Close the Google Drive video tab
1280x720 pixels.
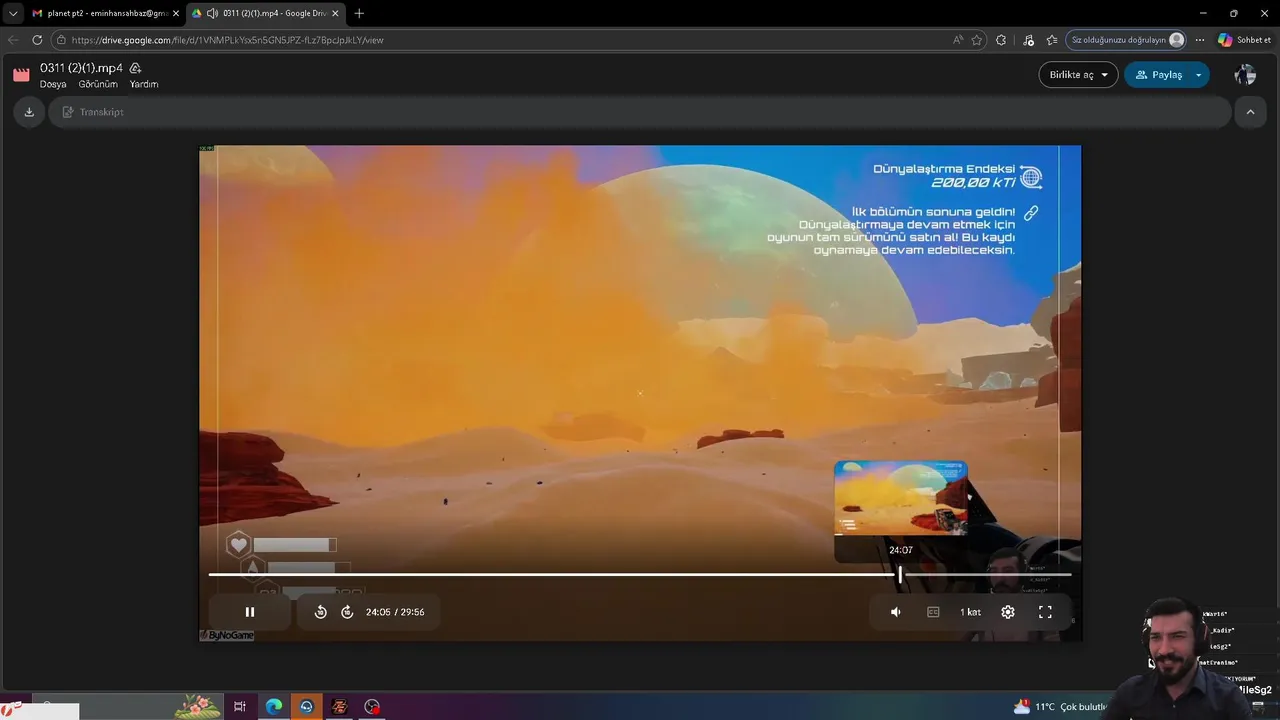[335, 13]
